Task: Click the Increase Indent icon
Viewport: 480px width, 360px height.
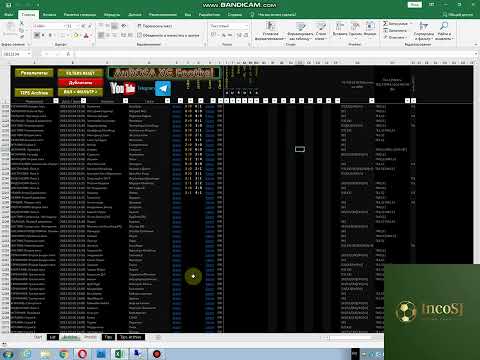Action: click(x=130, y=35)
